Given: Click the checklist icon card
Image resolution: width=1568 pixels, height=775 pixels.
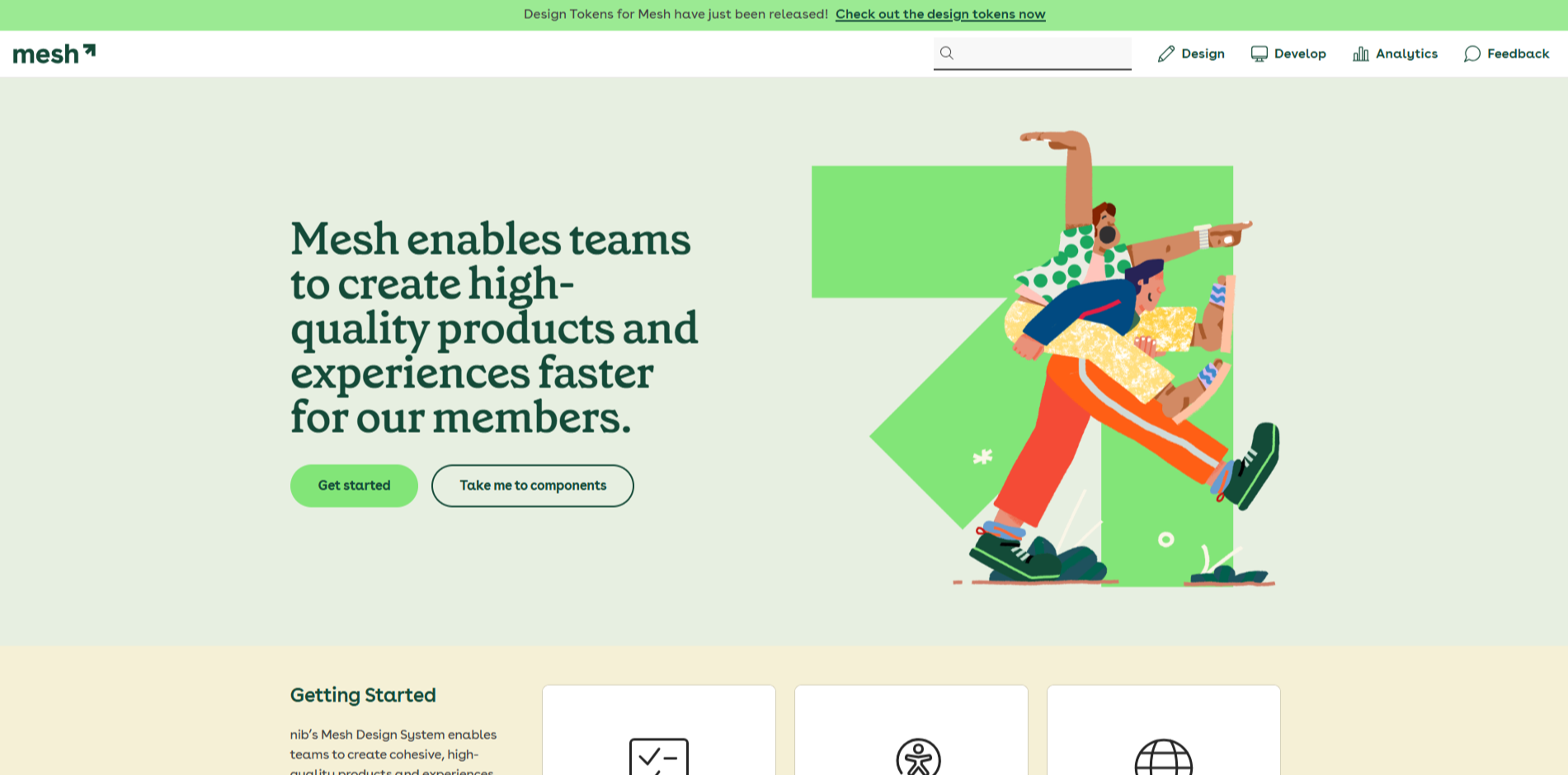Looking at the screenshot, I should pos(659,730).
